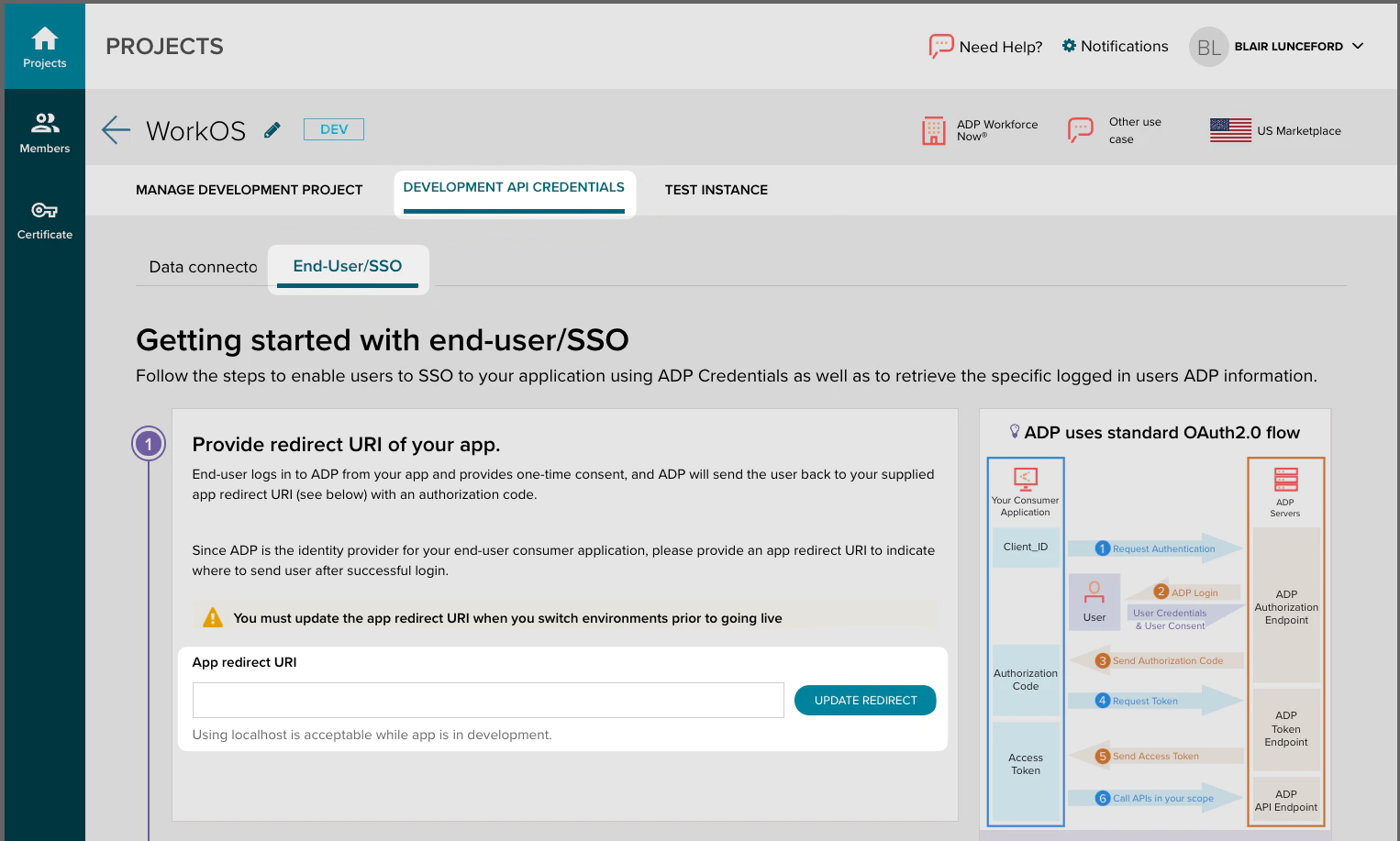The image size is (1400, 841).
Task: Expand the Blair Lunceford account dropdown
Action: pos(1359,46)
